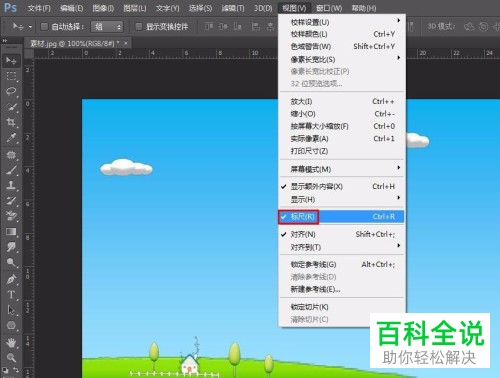Viewport: 500px width, 378px height.
Task: Select the History Brush tool
Action: [x=11, y=201]
